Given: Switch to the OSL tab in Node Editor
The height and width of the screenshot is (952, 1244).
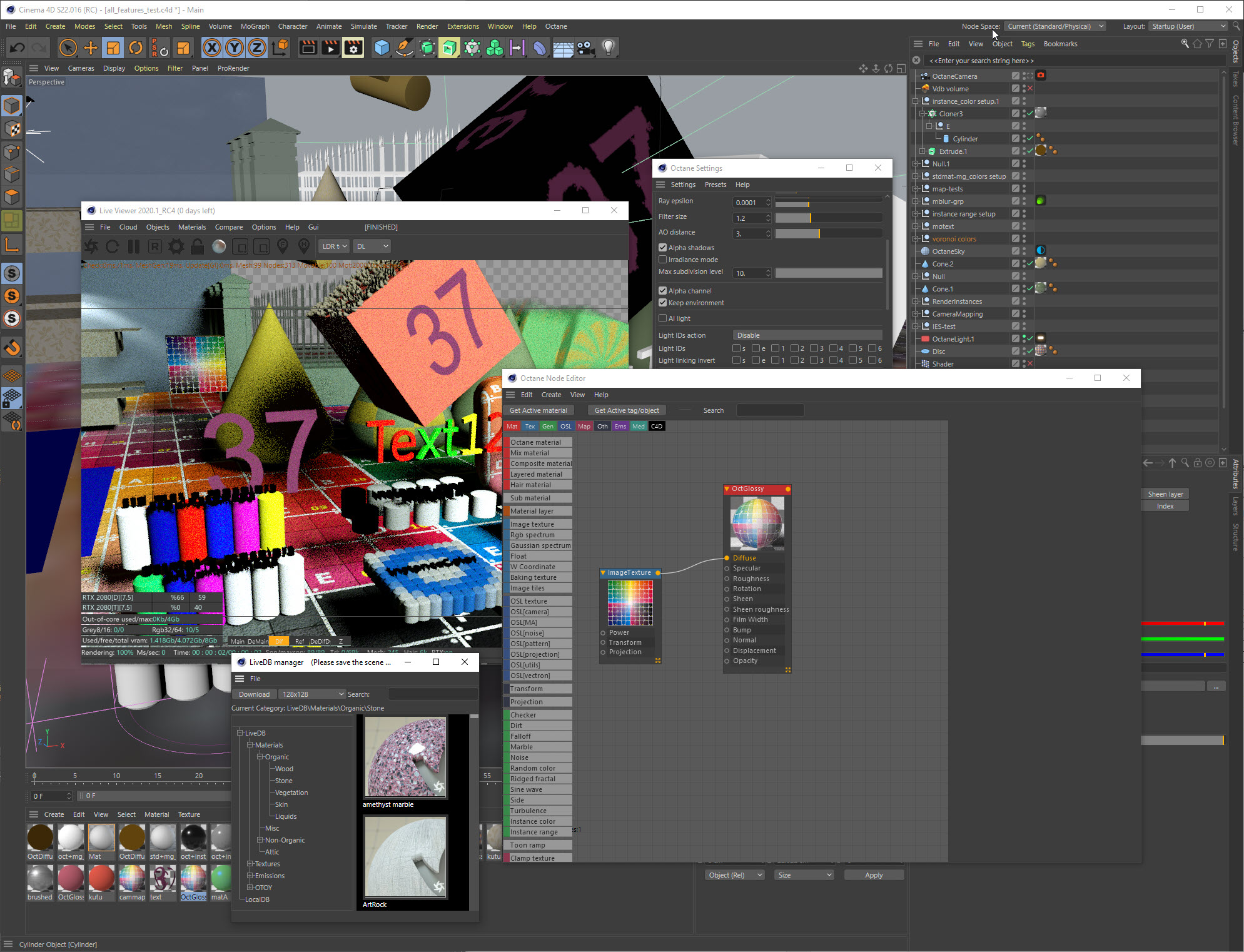Looking at the screenshot, I should pos(565,427).
